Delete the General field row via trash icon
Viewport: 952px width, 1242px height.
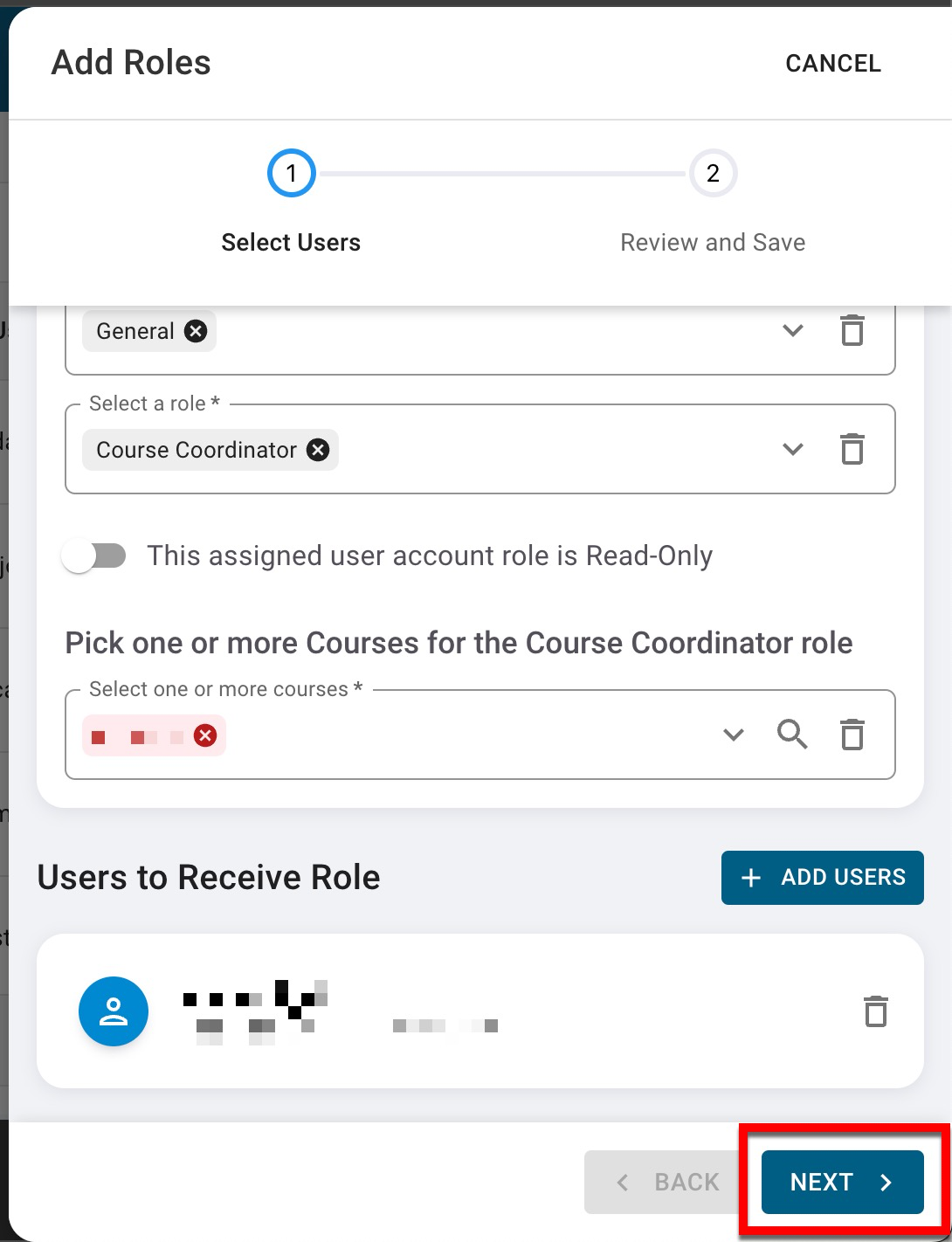[852, 331]
